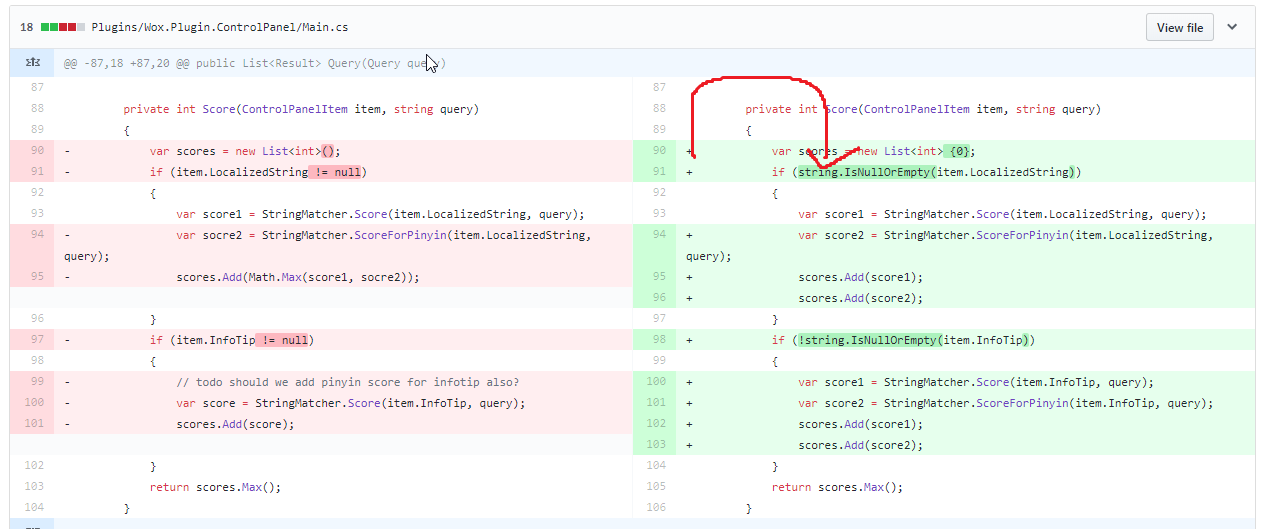
Task: Click the View file button
Action: (x=1180, y=28)
